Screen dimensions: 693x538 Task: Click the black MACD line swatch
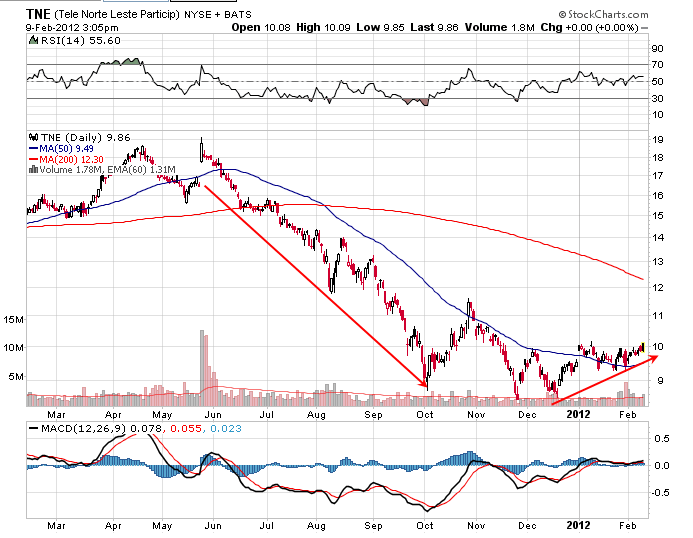34,428
